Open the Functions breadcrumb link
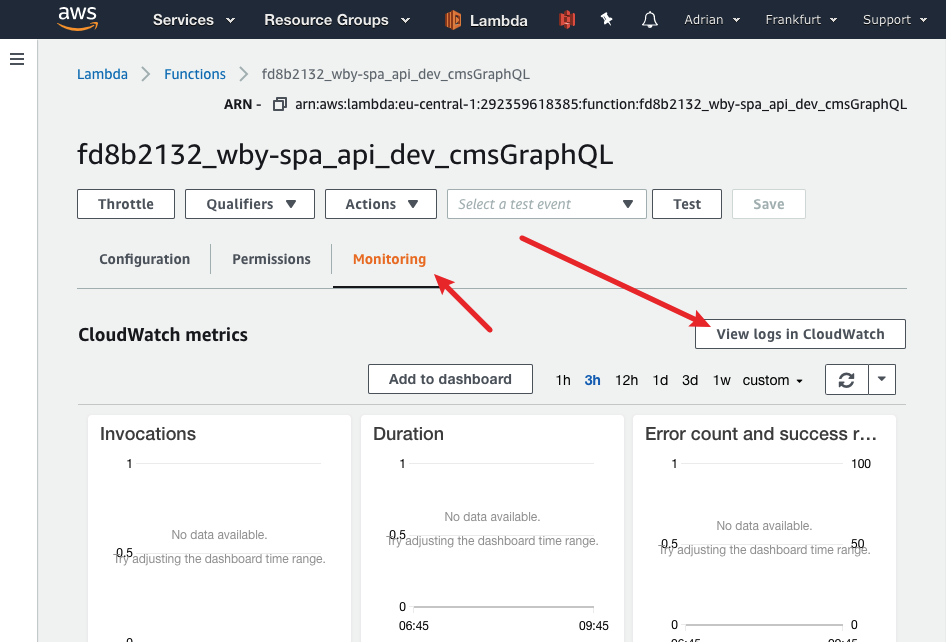The width and height of the screenshot is (946, 642). click(194, 74)
